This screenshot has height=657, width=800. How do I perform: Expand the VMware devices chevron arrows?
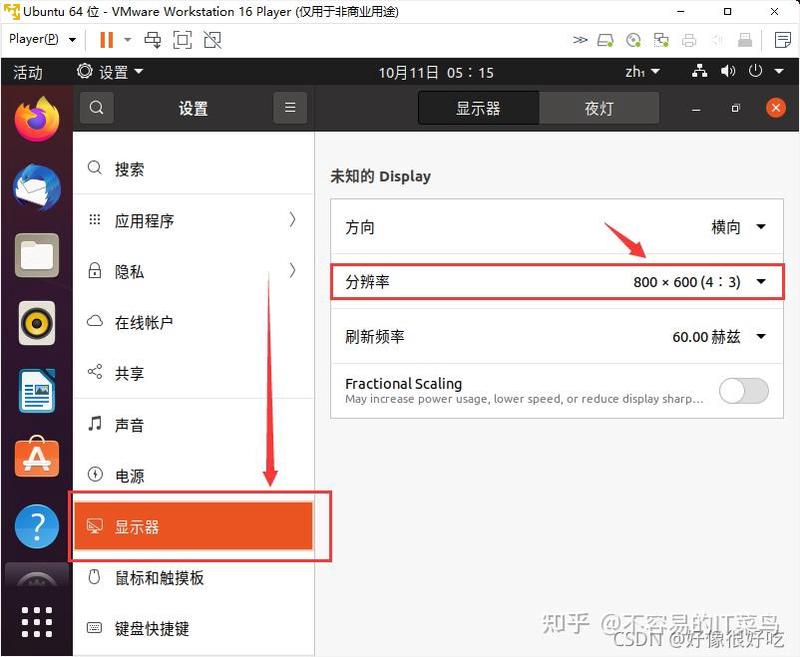(x=580, y=40)
